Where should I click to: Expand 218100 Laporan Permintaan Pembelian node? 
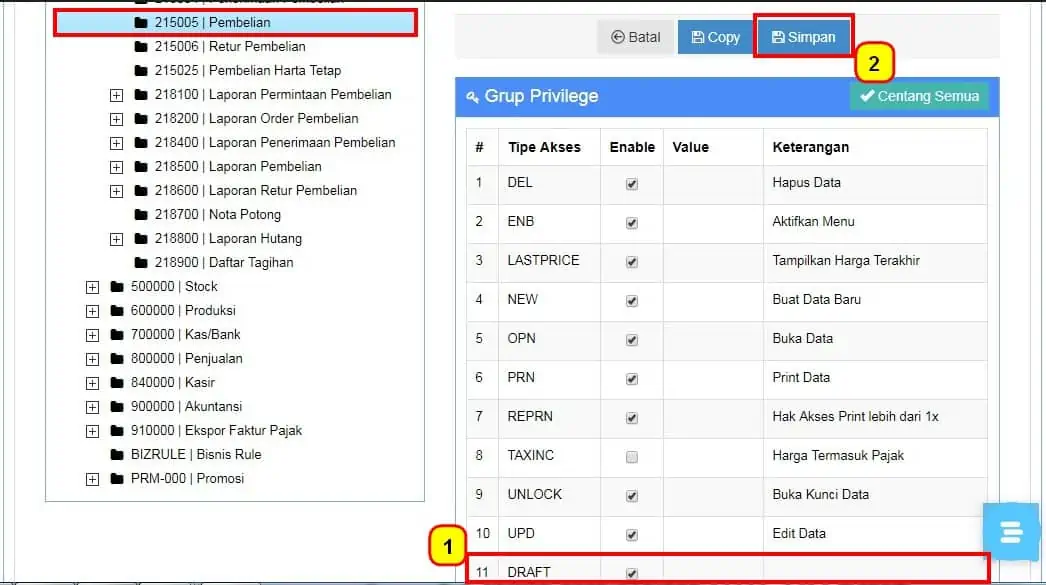[116, 95]
